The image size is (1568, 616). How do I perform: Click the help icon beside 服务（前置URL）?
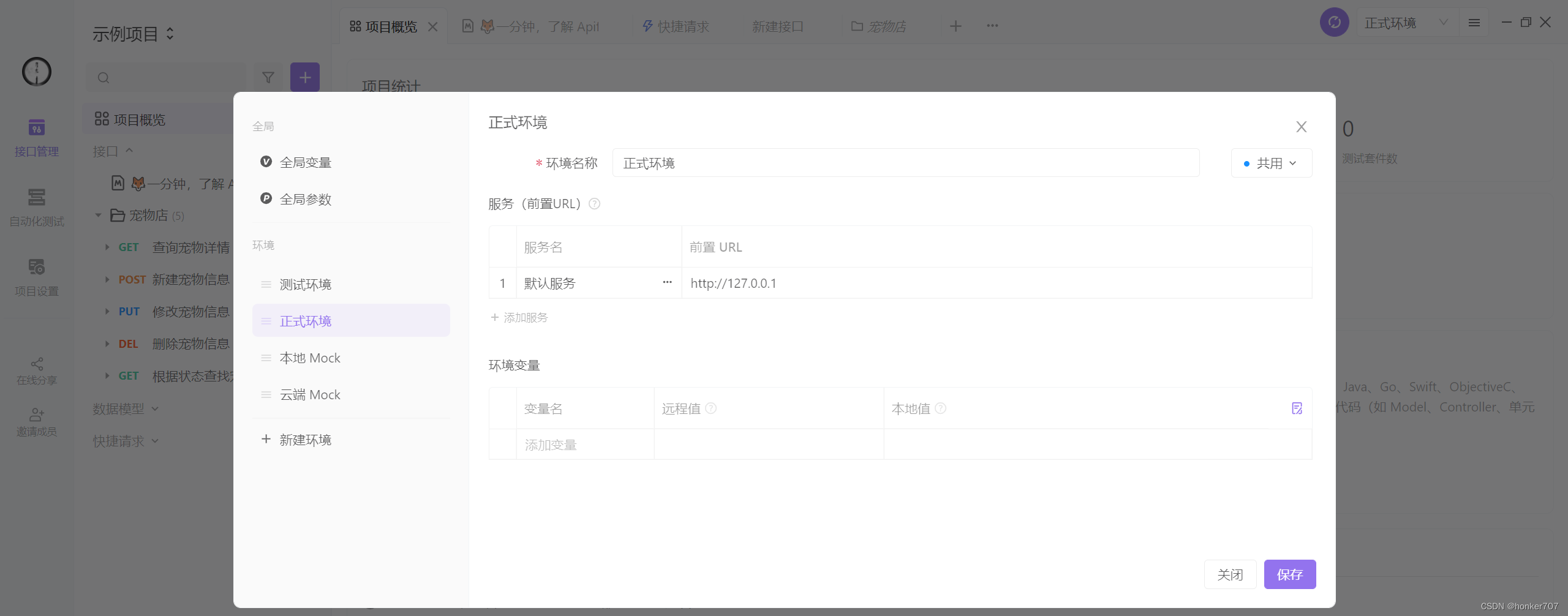coord(594,204)
